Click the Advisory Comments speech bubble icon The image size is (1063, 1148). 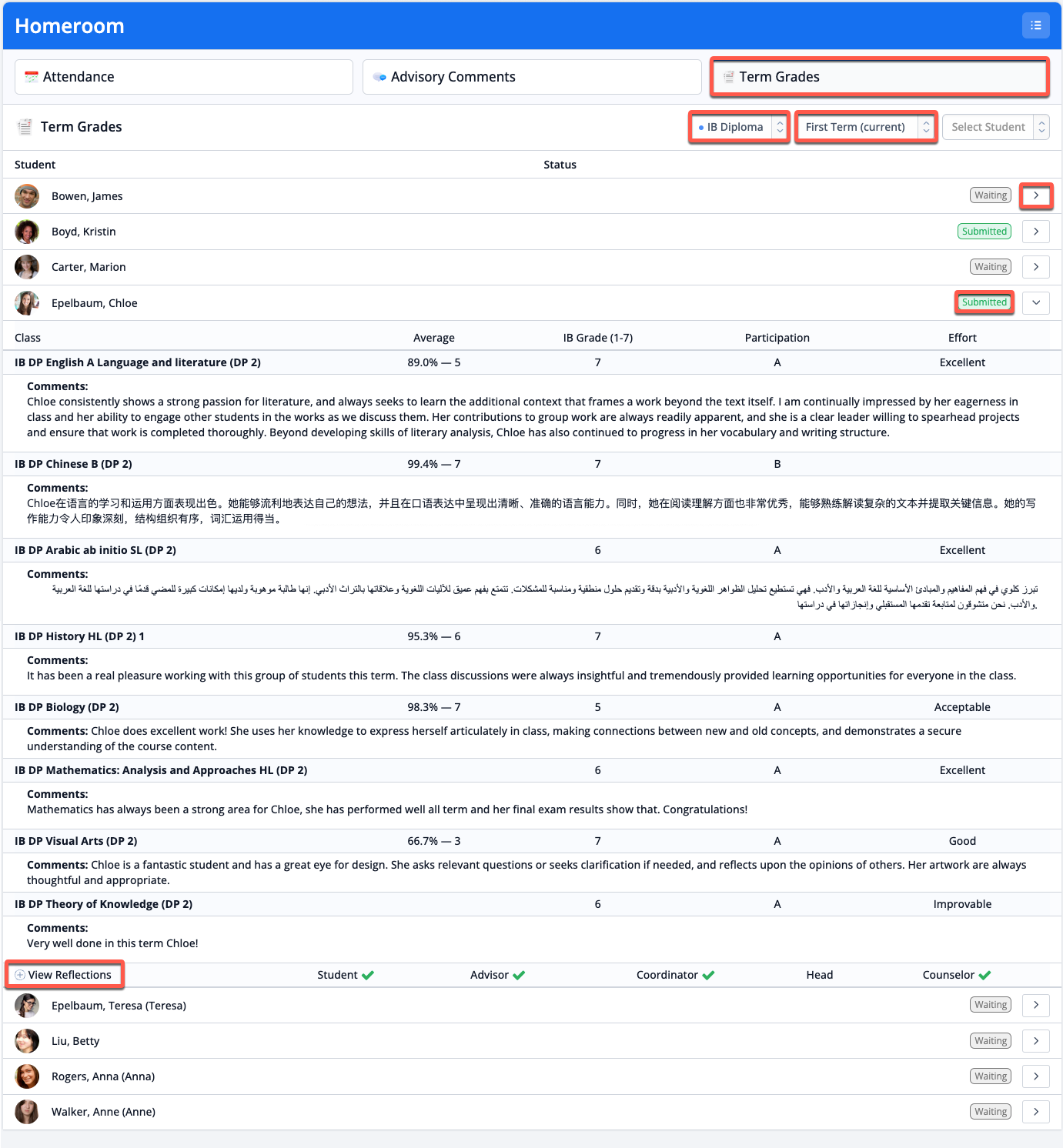click(379, 76)
